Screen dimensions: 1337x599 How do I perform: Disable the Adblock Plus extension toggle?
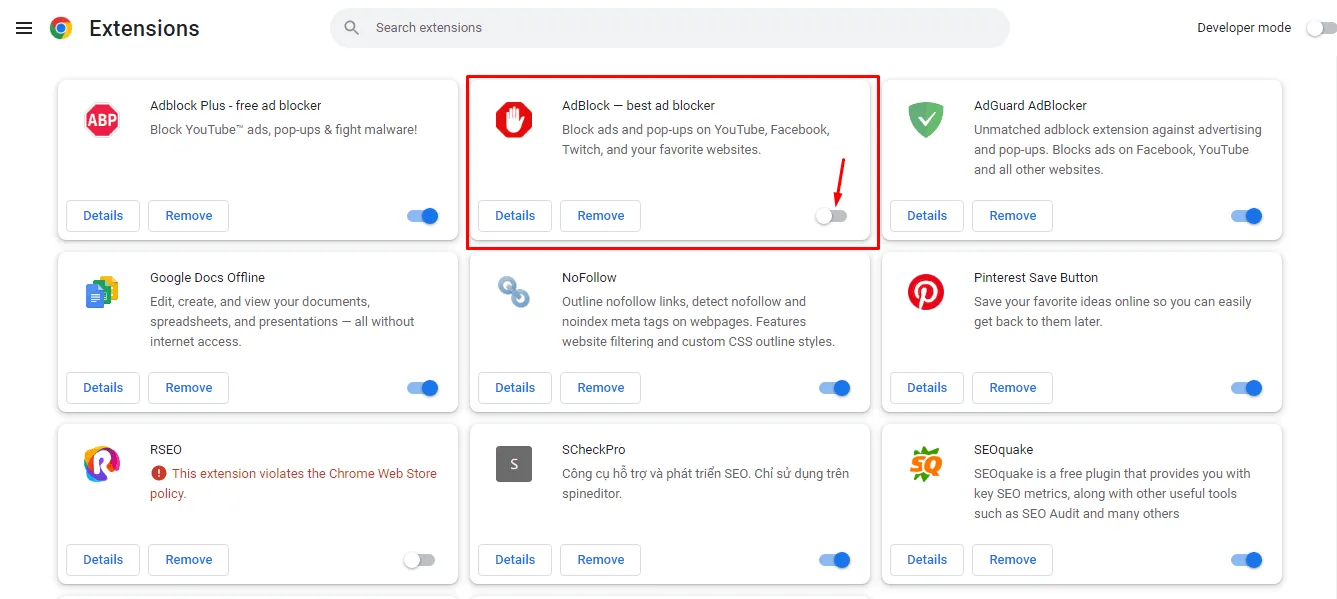pos(423,216)
